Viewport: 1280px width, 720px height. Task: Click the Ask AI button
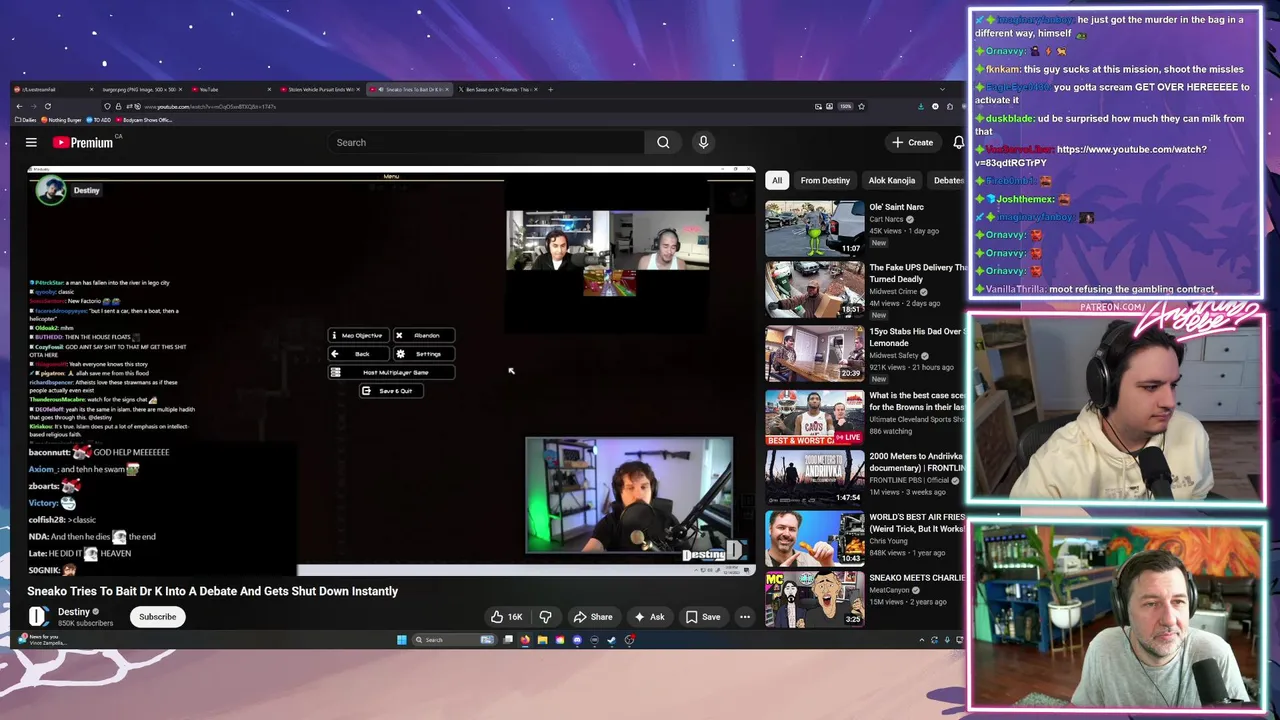click(x=648, y=617)
